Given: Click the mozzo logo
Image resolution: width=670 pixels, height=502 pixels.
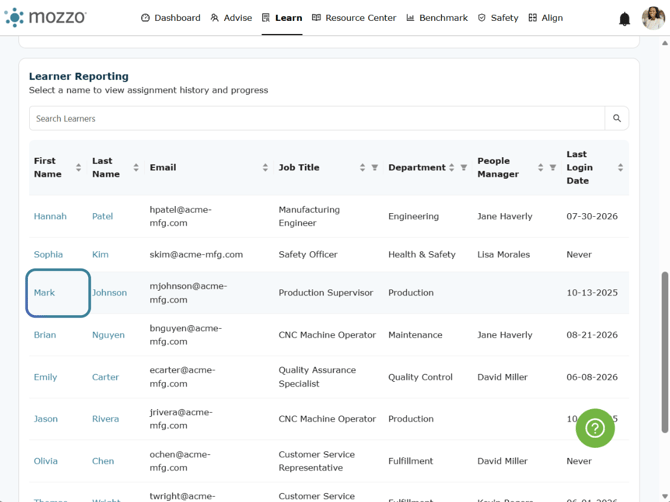Looking at the screenshot, I should click(x=45, y=17).
